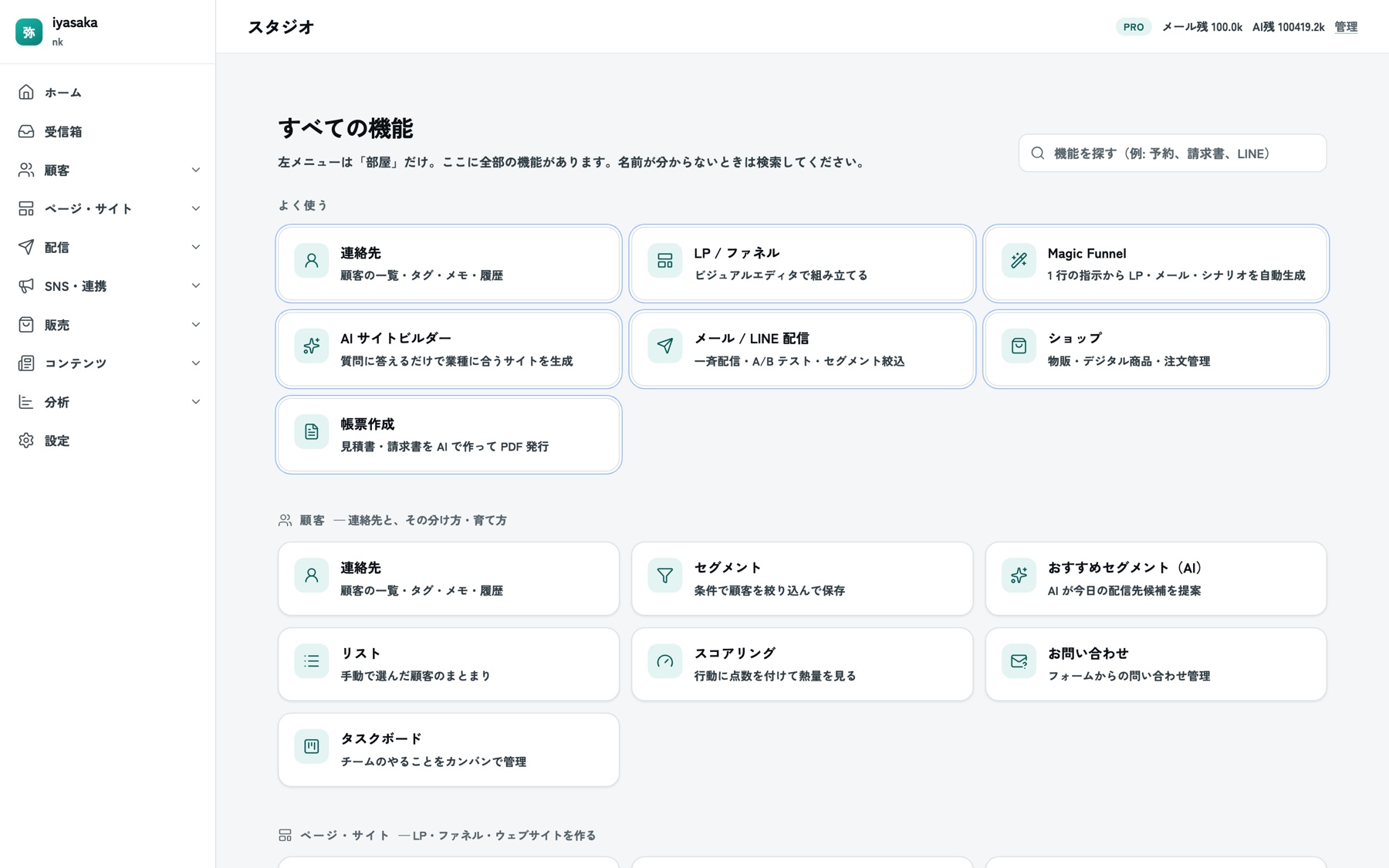Click the gauge icon on the スコアリング card
This screenshot has height=868, width=1389.
(x=664, y=661)
